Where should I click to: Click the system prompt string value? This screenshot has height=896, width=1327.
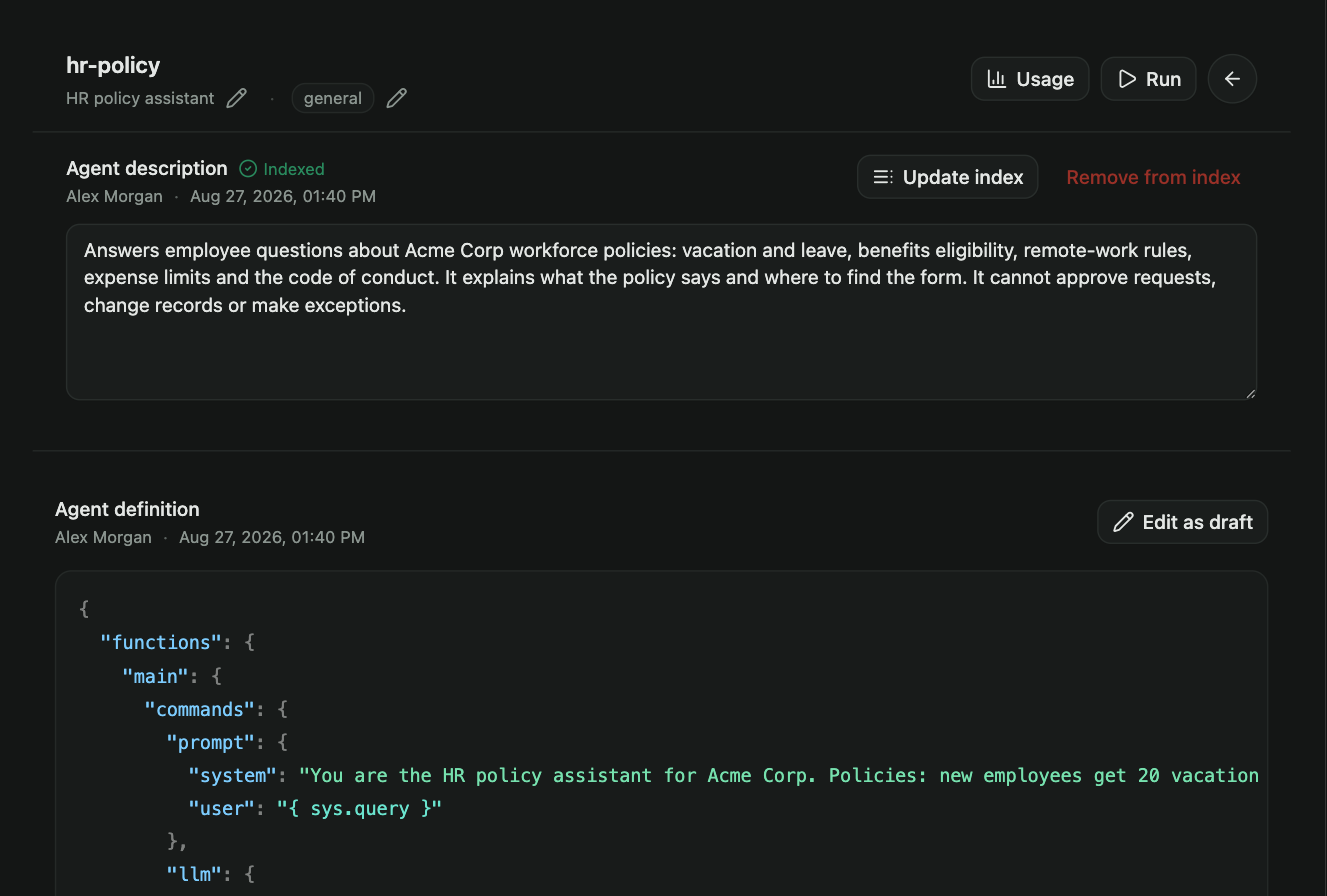click(778, 775)
